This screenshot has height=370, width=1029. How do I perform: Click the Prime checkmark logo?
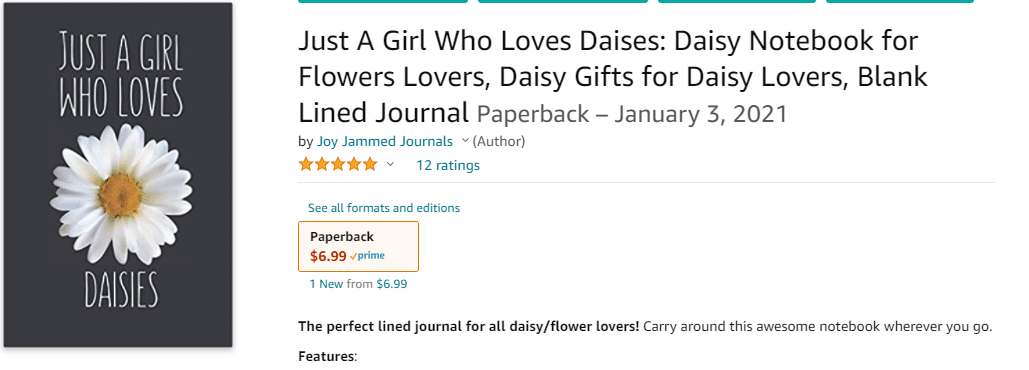click(x=368, y=256)
